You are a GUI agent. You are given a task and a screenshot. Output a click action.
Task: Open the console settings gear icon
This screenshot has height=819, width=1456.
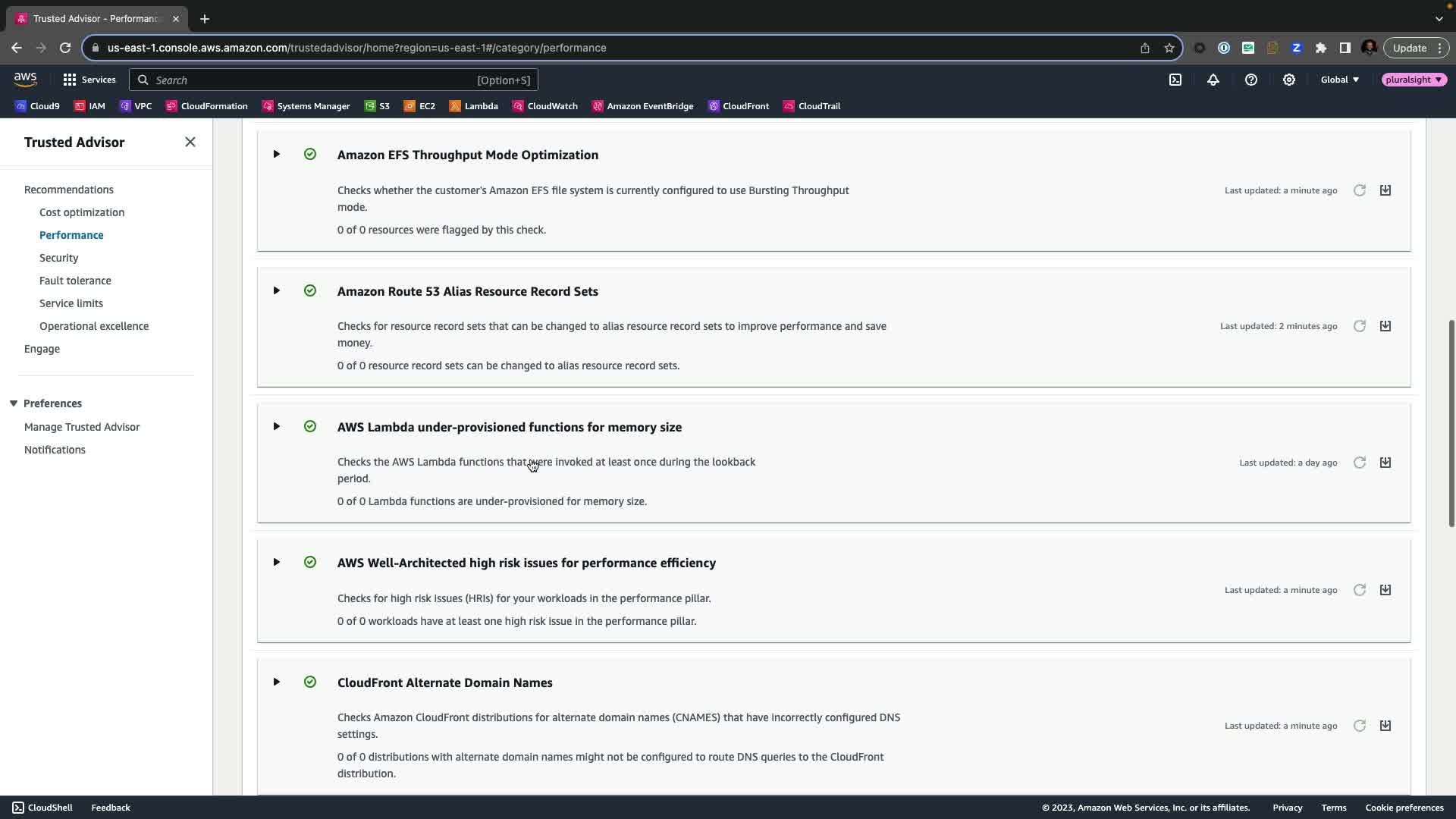[x=1288, y=80]
